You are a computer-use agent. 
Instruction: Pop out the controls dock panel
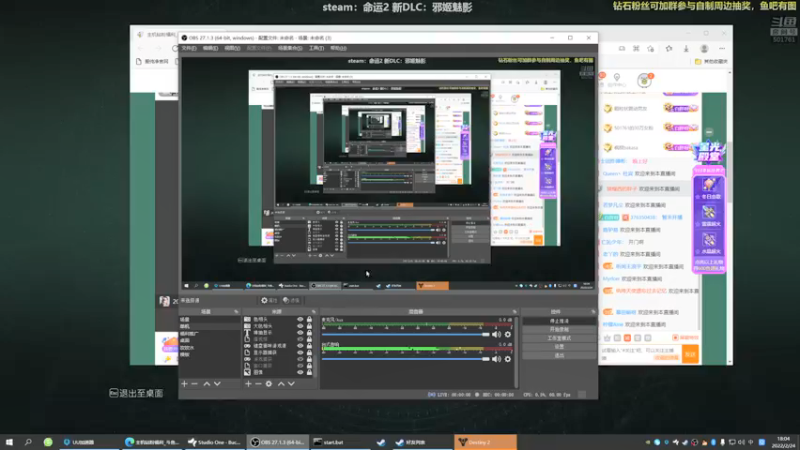(593, 312)
